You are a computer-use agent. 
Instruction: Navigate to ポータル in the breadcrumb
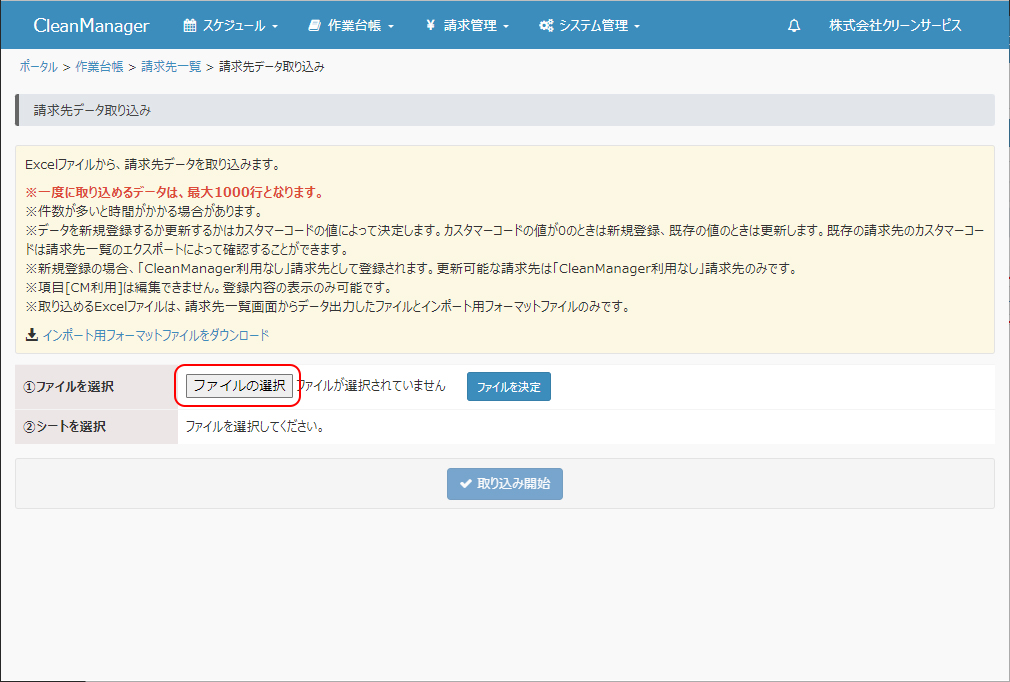[x=38, y=67]
